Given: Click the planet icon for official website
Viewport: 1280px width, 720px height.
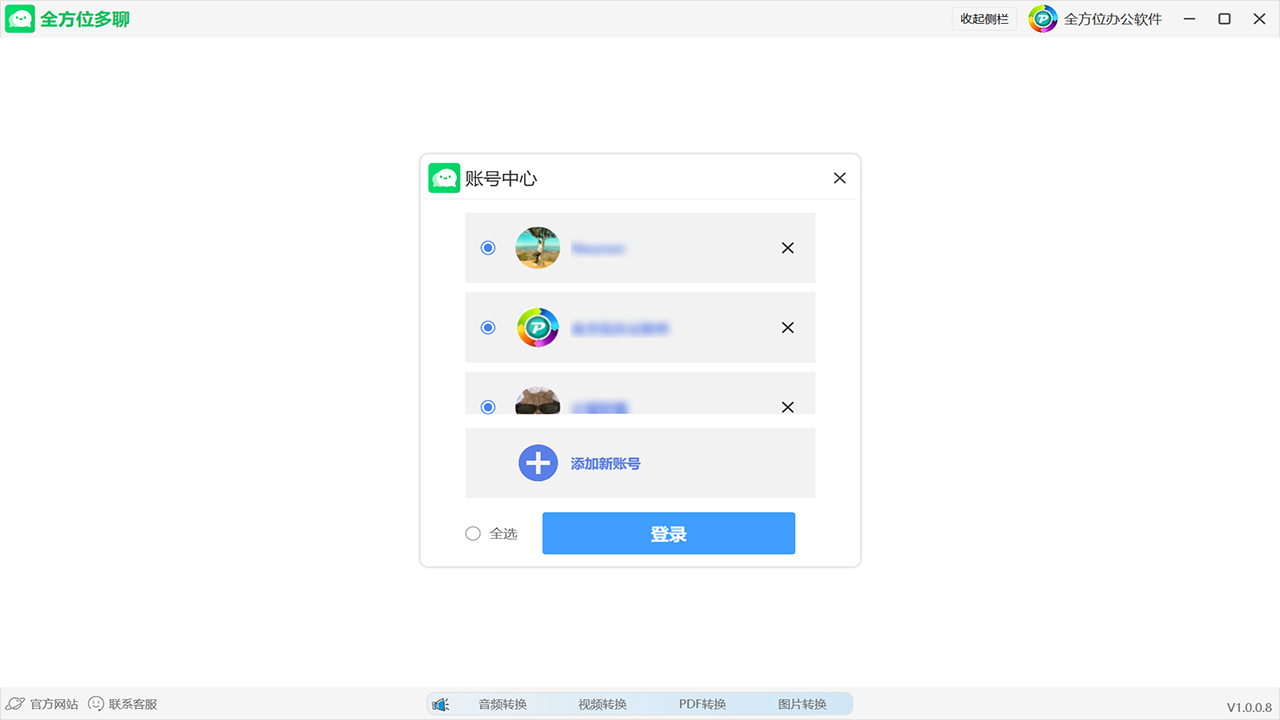Looking at the screenshot, I should point(16,704).
